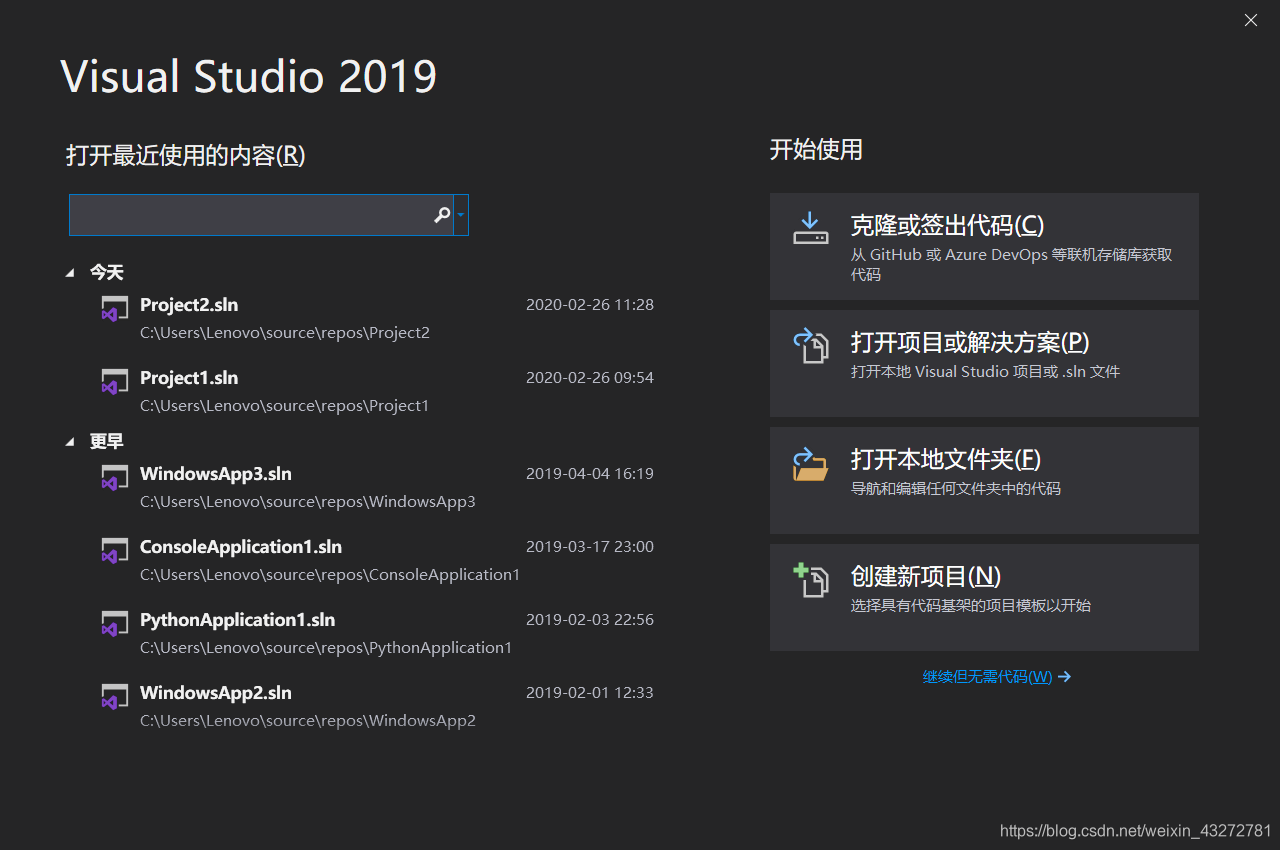This screenshot has width=1280, height=850.
Task: Click the date 2019-02-01 12:33
Action: pos(590,693)
